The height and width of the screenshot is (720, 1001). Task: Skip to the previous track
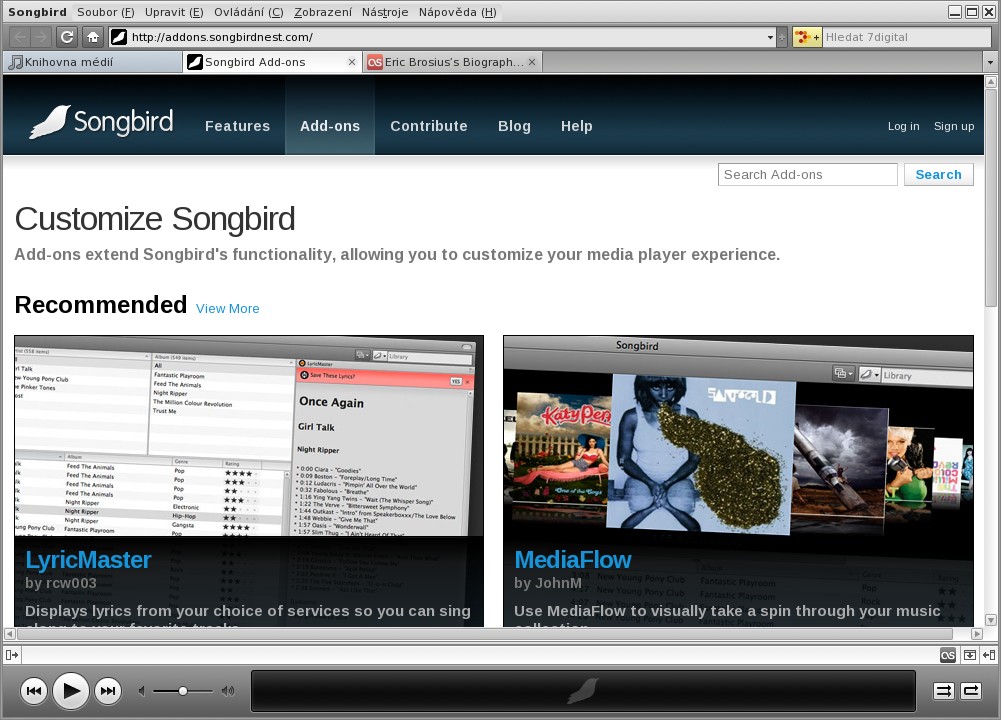coord(34,691)
